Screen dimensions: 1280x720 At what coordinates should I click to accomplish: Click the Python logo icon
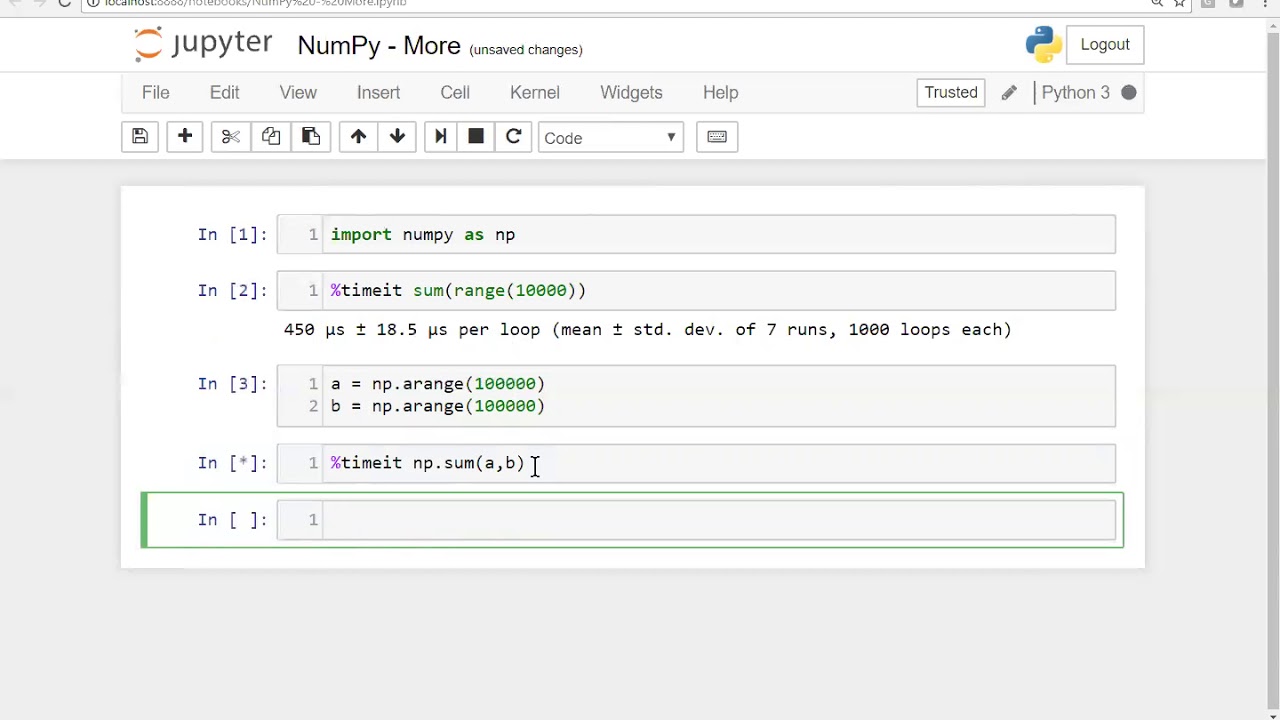pyautogui.click(x=1043, y=44)
